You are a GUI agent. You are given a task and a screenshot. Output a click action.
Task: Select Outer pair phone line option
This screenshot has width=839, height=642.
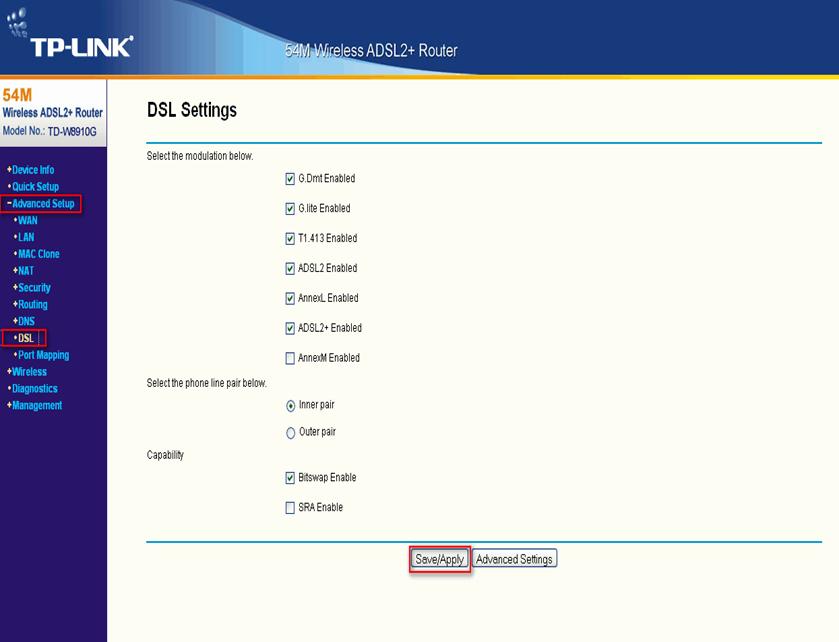click(291, 433)
